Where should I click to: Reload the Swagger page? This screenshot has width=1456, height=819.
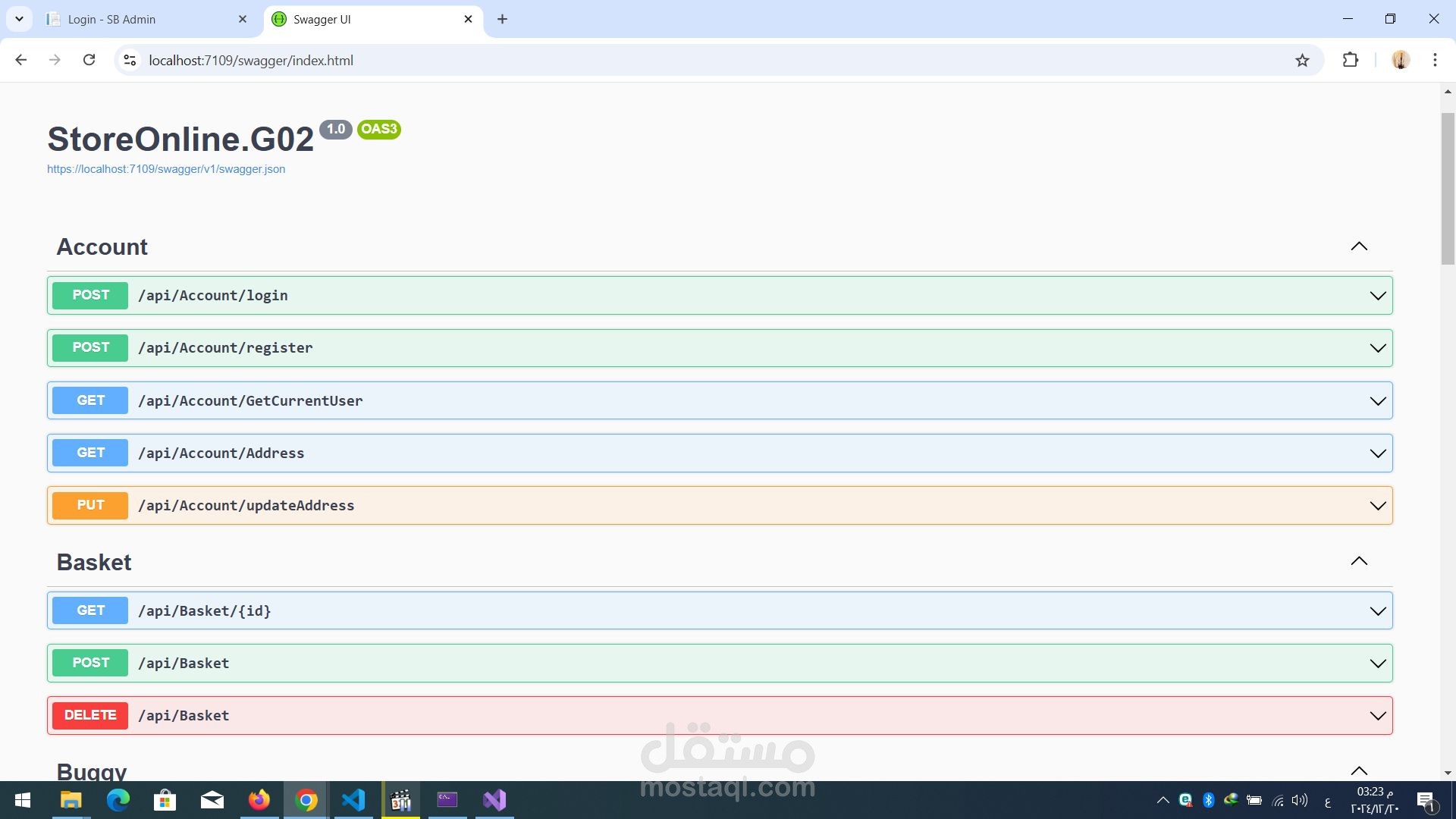89,60
